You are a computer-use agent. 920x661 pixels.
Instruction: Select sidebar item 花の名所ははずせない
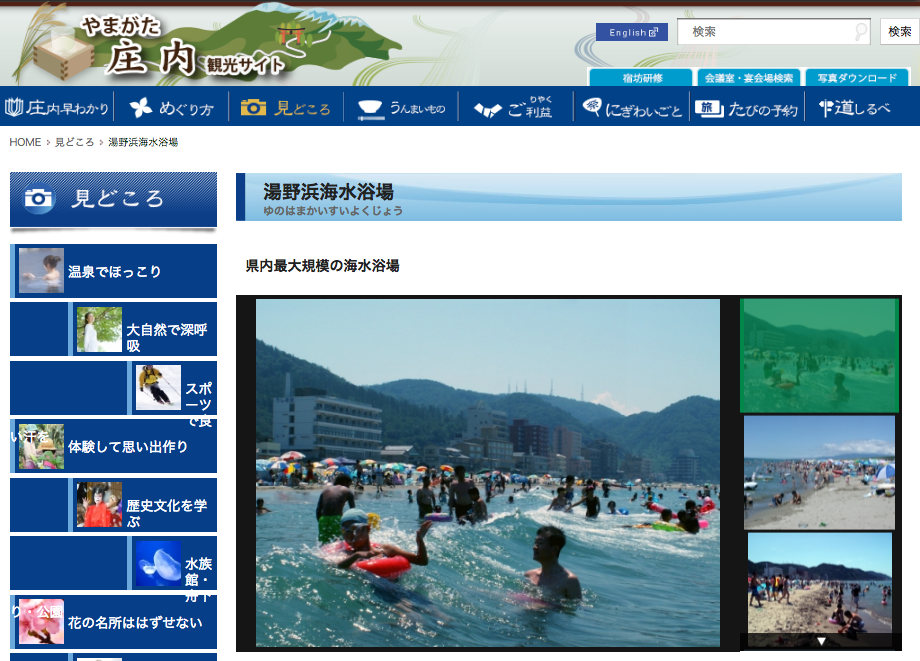114,622
